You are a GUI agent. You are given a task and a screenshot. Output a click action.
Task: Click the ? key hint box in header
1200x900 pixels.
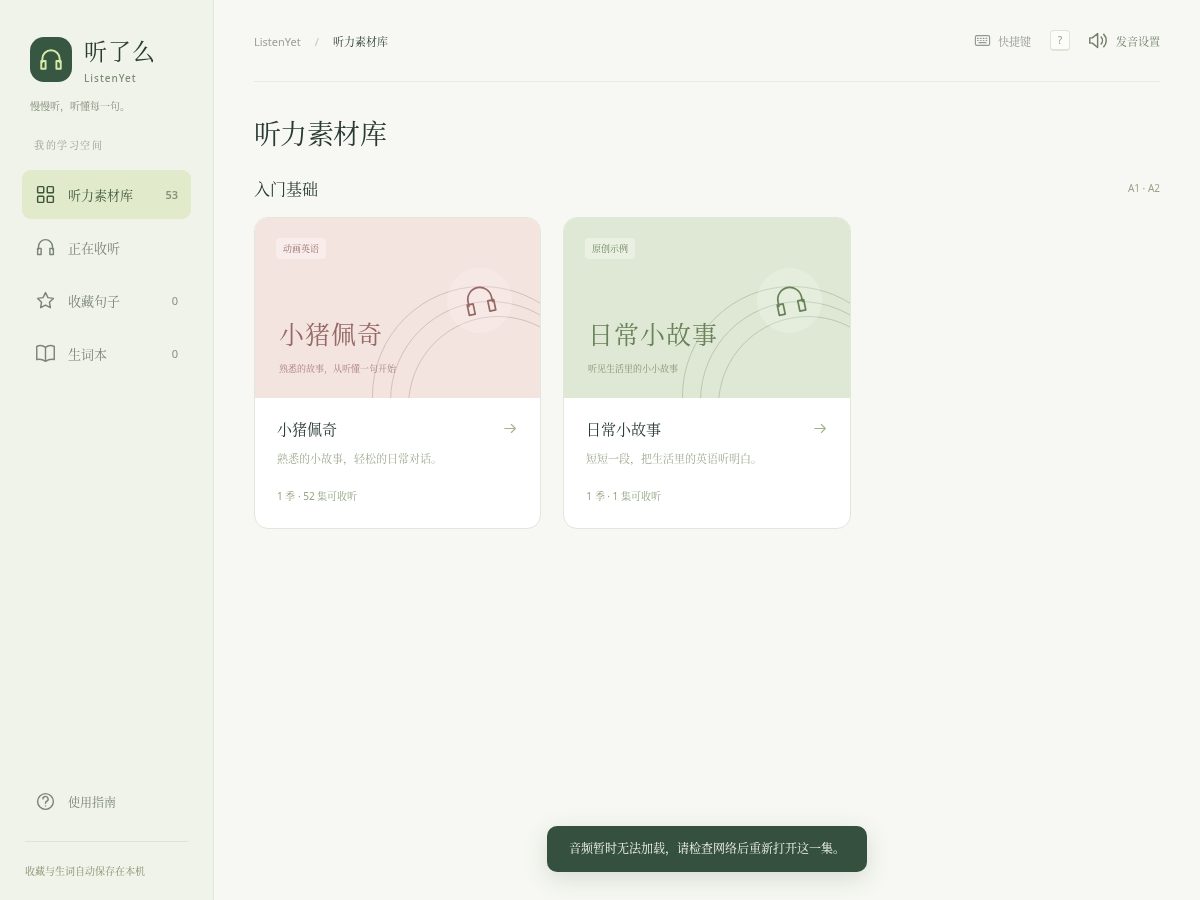[x=1060, y=40]
